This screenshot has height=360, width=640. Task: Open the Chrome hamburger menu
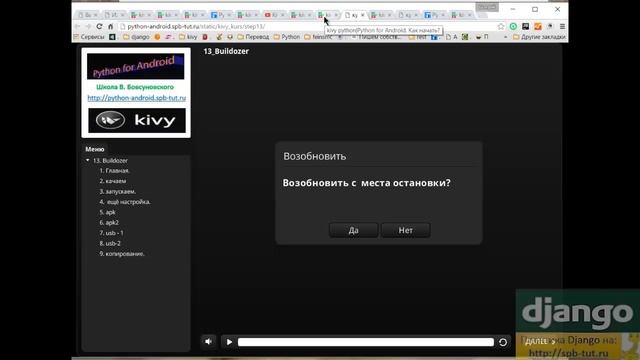[x=562, y=26]
